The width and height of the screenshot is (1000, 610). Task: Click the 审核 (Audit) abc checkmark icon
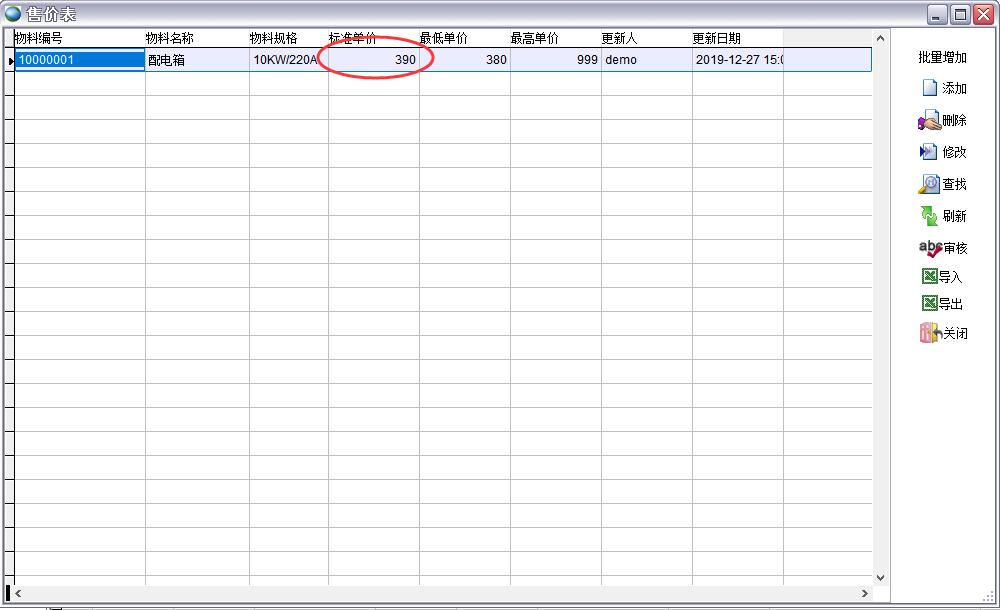[x=929, y=248]
